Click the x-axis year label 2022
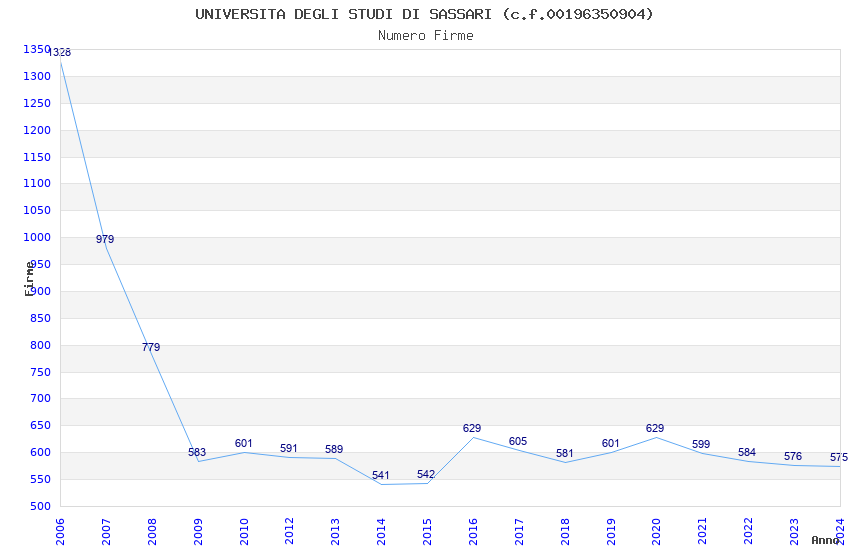 pyautogui.click(x=749, y=532)
